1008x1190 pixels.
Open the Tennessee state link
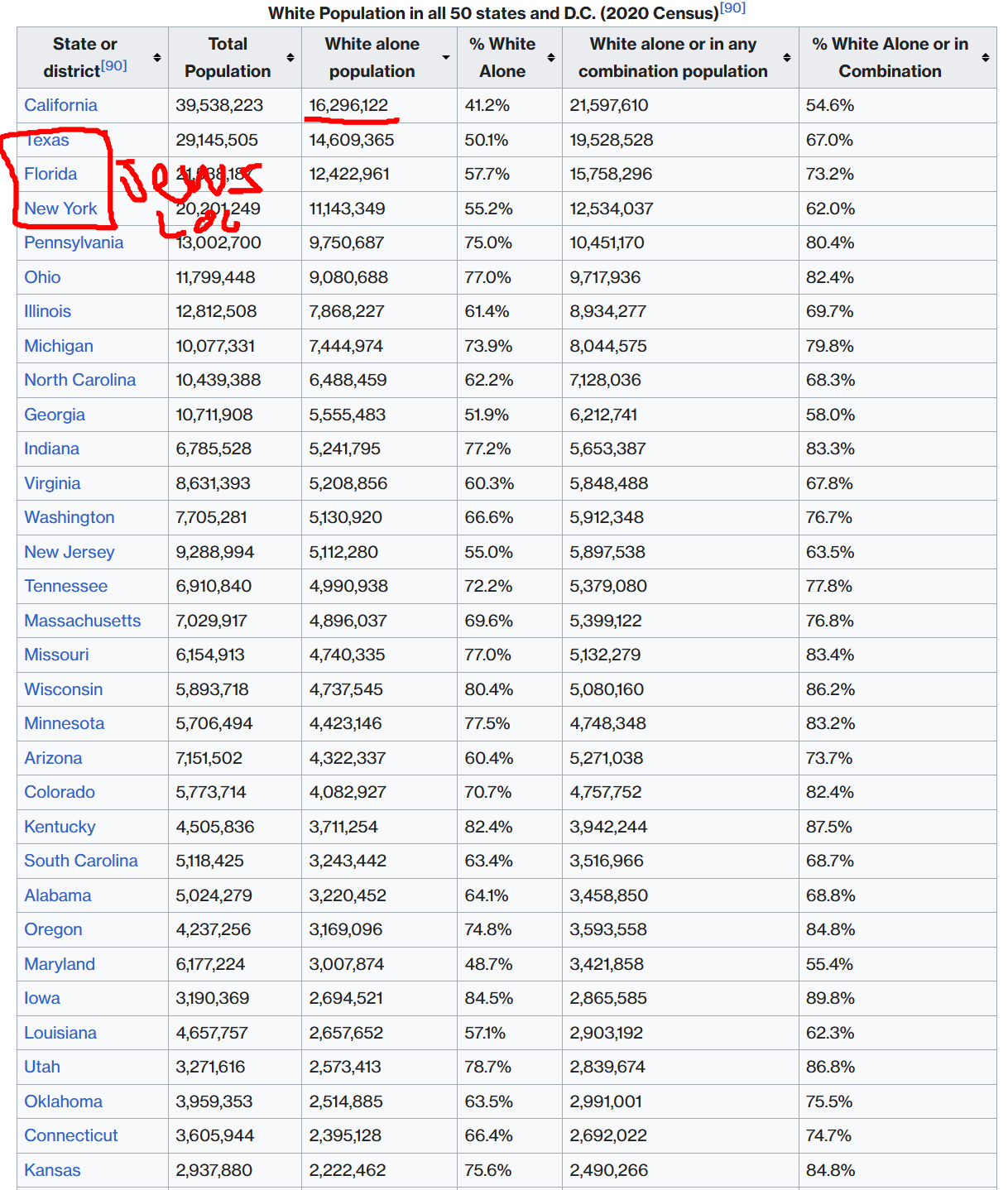[65, 586]
